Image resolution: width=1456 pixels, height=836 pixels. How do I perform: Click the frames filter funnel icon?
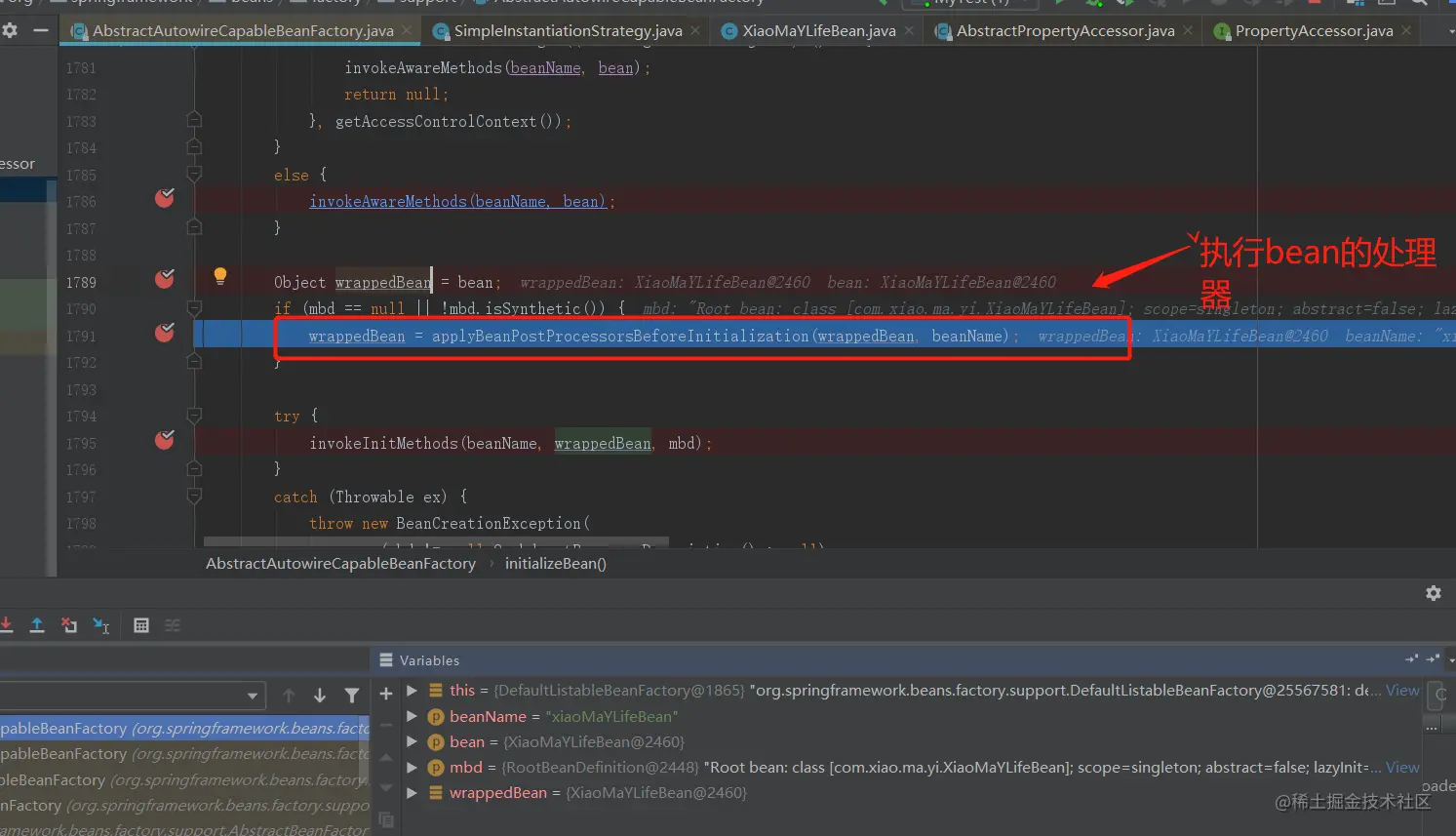[x=352, y=696]
